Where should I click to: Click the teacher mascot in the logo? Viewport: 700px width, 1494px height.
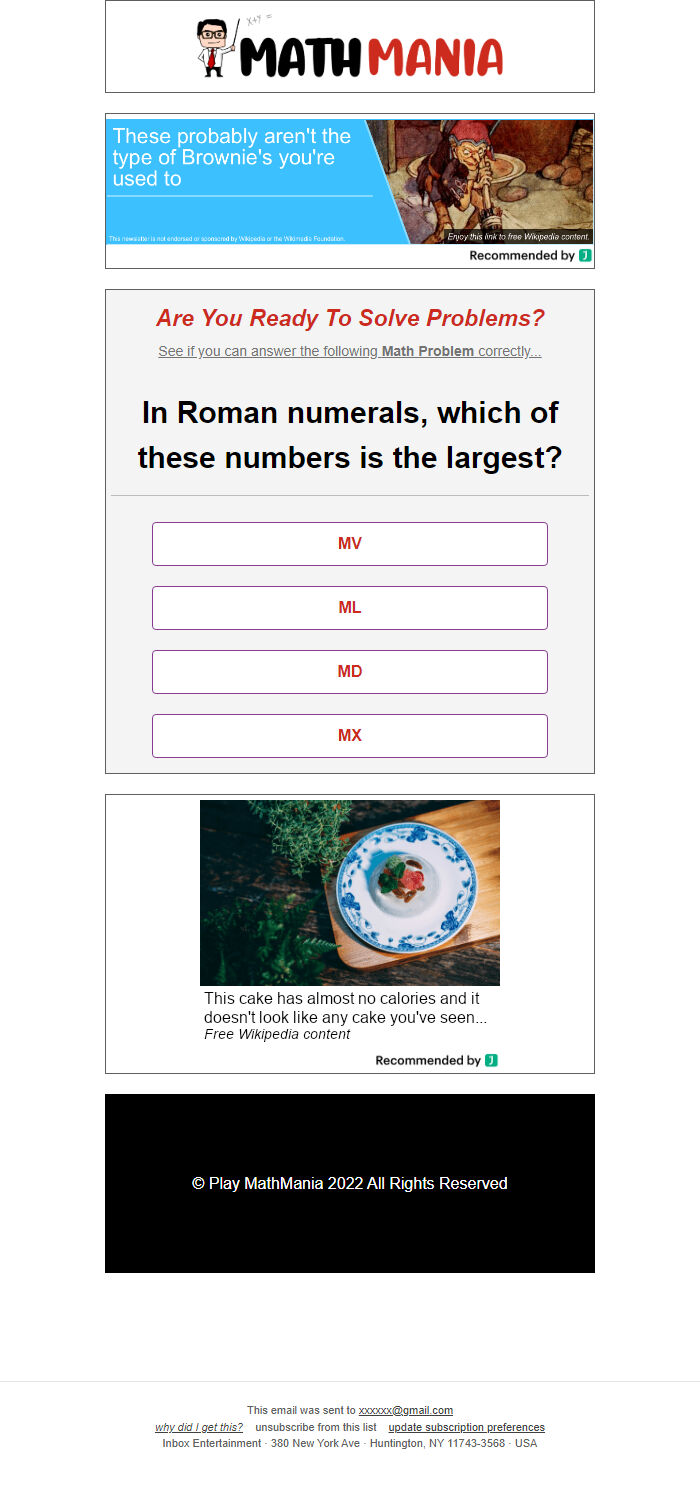tap(213, 49)
